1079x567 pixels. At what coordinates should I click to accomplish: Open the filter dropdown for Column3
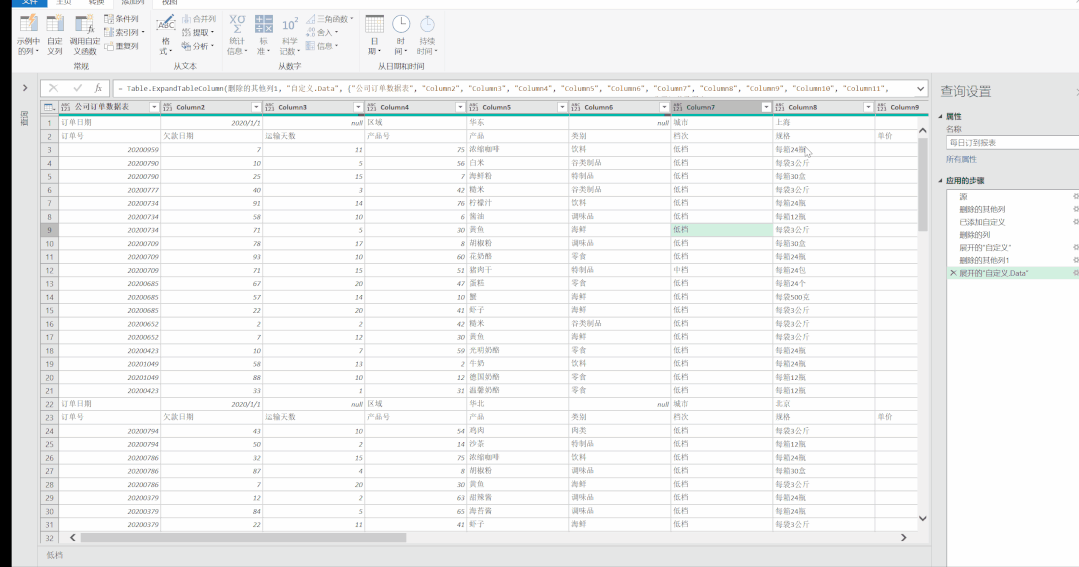(358, 107)
